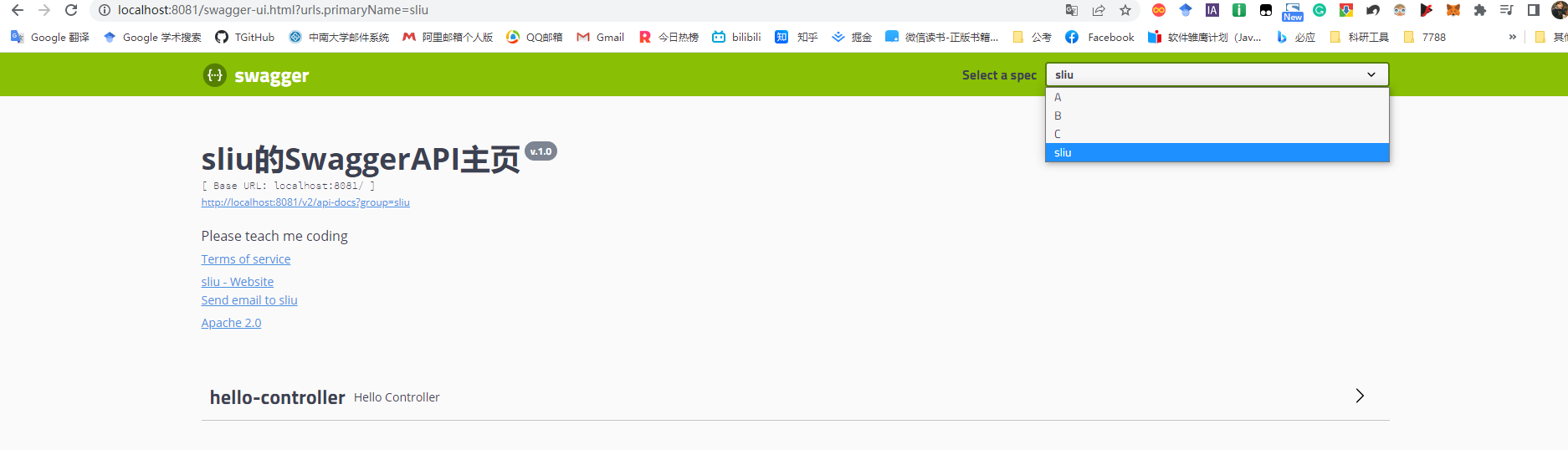Visit the sliu - Website link
The height and width of the screenshot is (450, 1568).
tap(238, 282)
